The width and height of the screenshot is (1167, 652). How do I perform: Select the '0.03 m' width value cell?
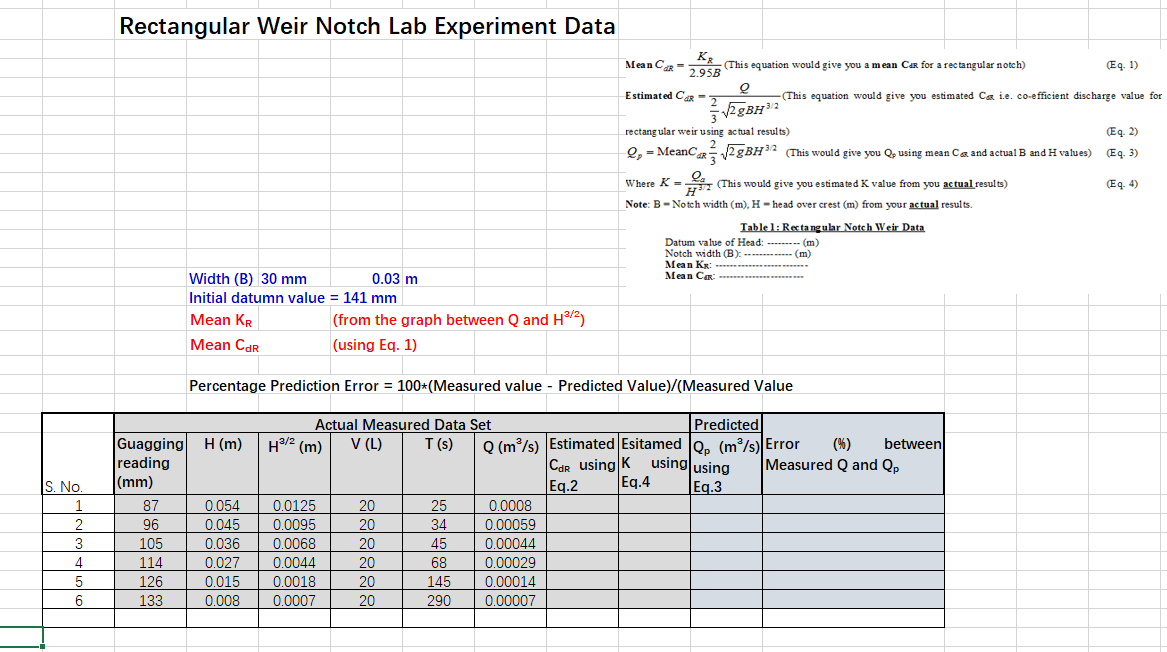click(x=394, y=279)
